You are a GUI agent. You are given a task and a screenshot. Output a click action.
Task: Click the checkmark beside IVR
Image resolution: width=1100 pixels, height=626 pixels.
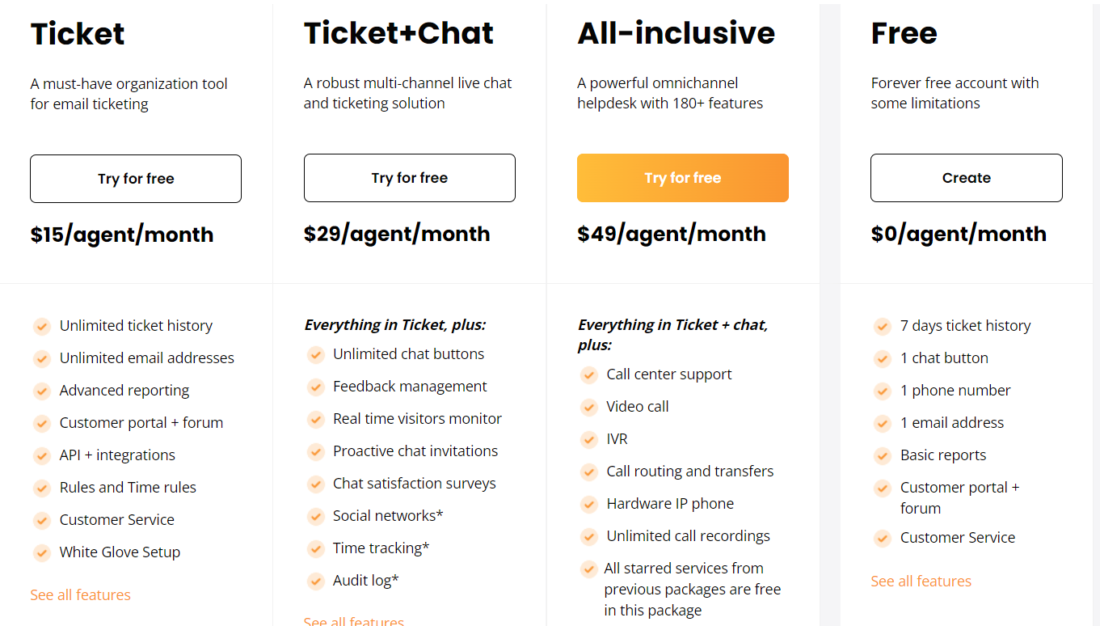click(589, 439)
